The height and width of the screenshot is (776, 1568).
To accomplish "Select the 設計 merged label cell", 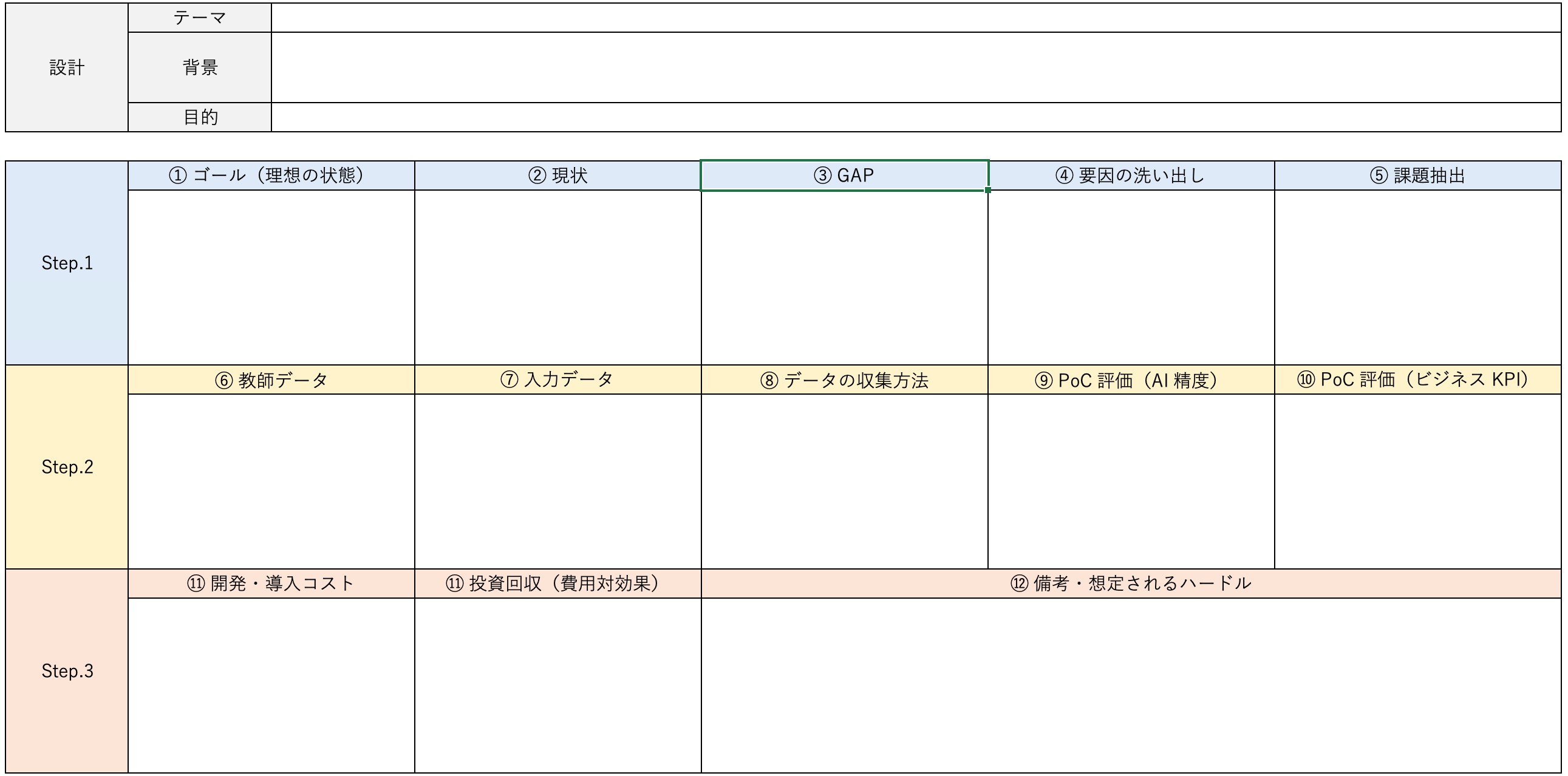I will [x=66, y=67].
